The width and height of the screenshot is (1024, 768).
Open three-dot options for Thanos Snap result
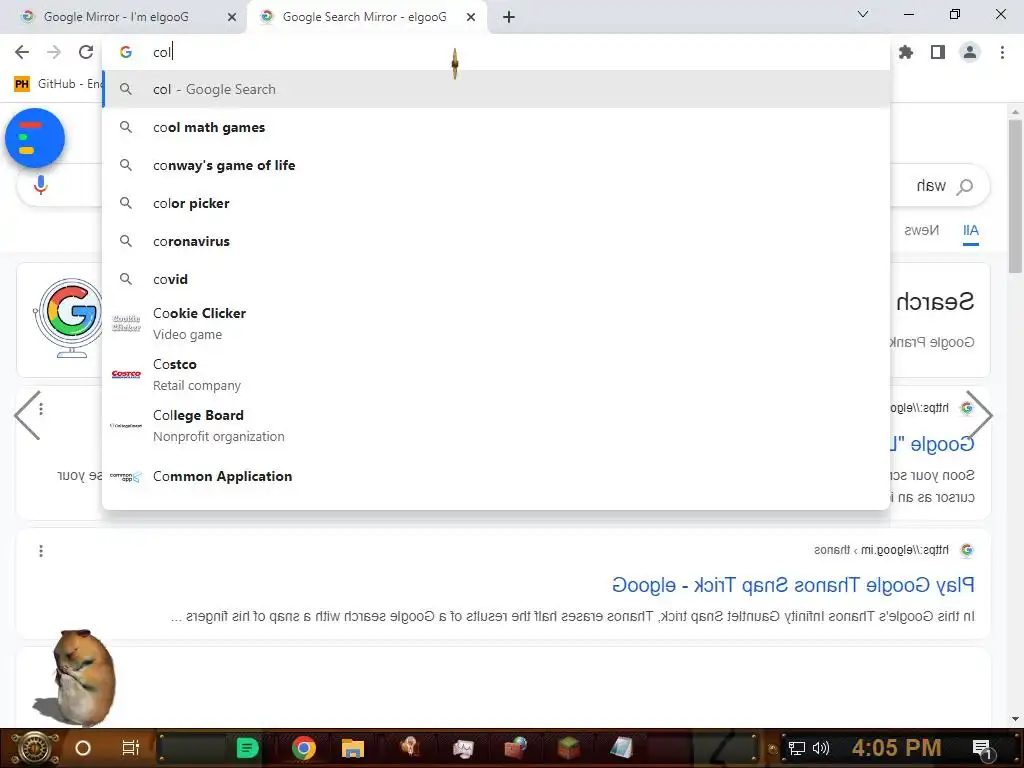(41, 551)
